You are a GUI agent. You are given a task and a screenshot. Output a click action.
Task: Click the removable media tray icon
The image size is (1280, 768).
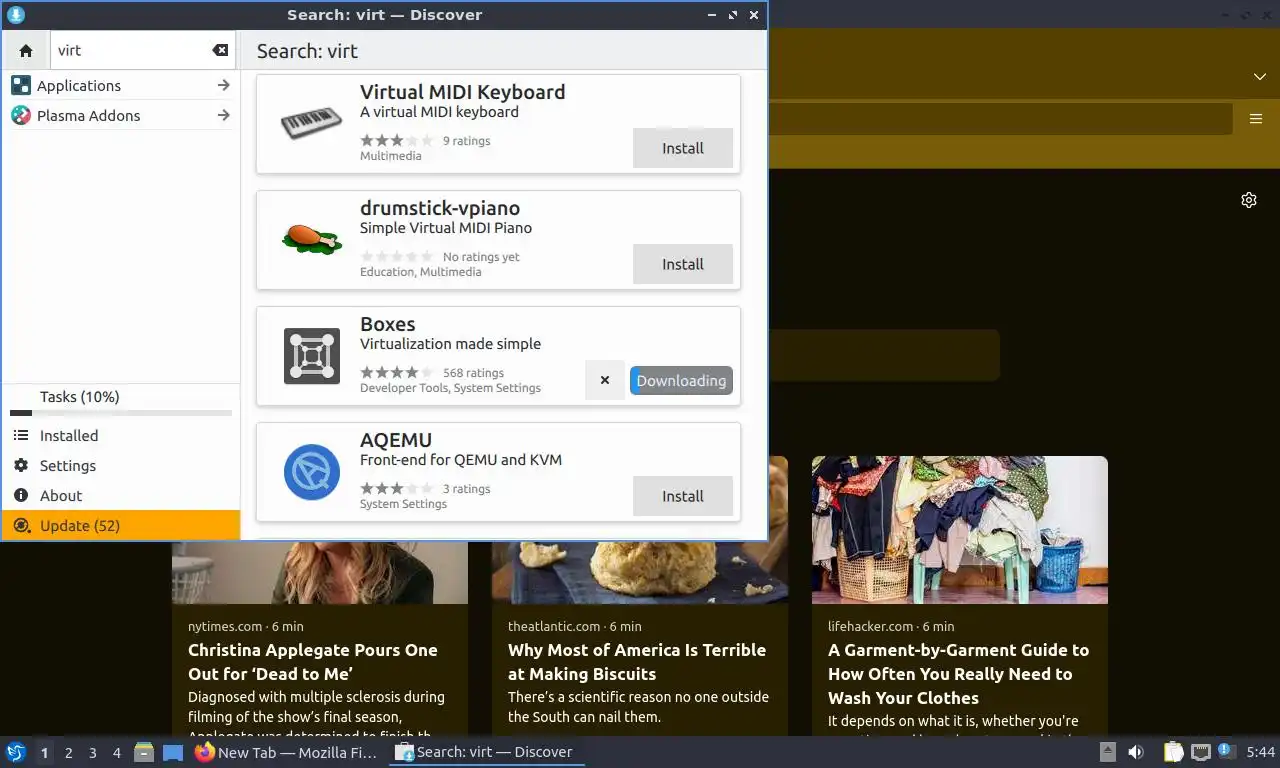point(1107,752)
